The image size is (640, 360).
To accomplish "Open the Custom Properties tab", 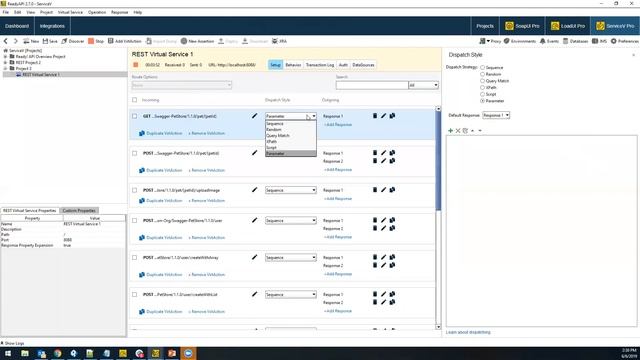I will tap(79, 211).
